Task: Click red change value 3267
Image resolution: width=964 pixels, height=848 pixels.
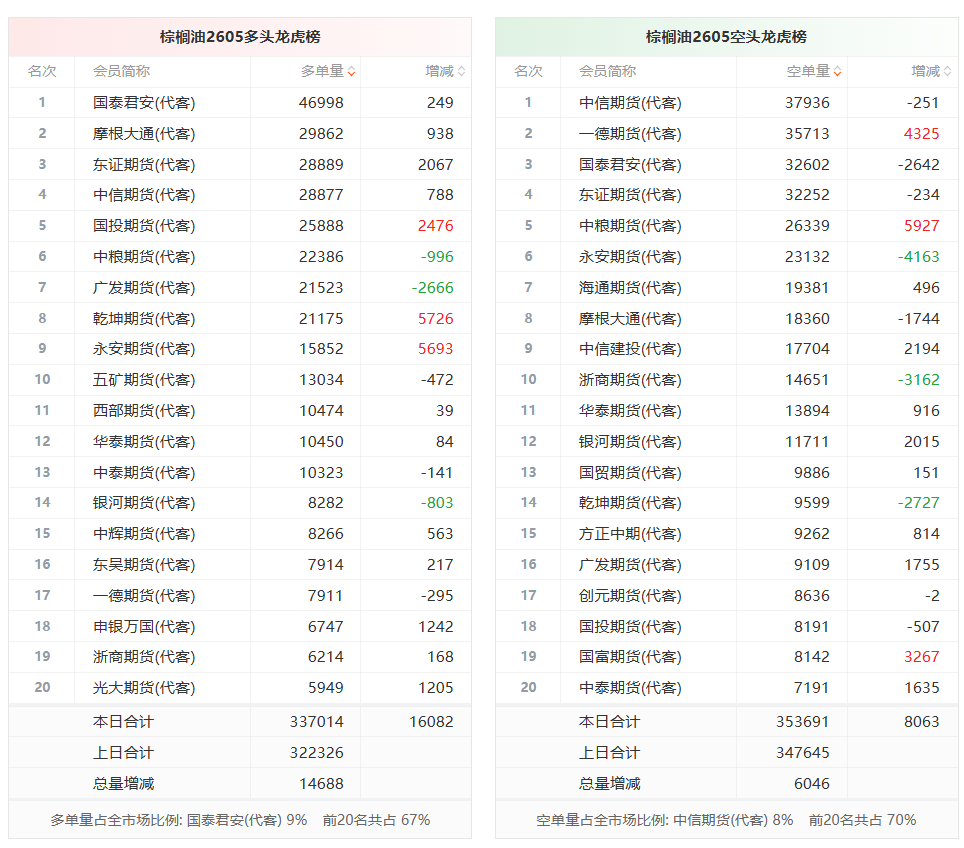Action: click(922, 657)
